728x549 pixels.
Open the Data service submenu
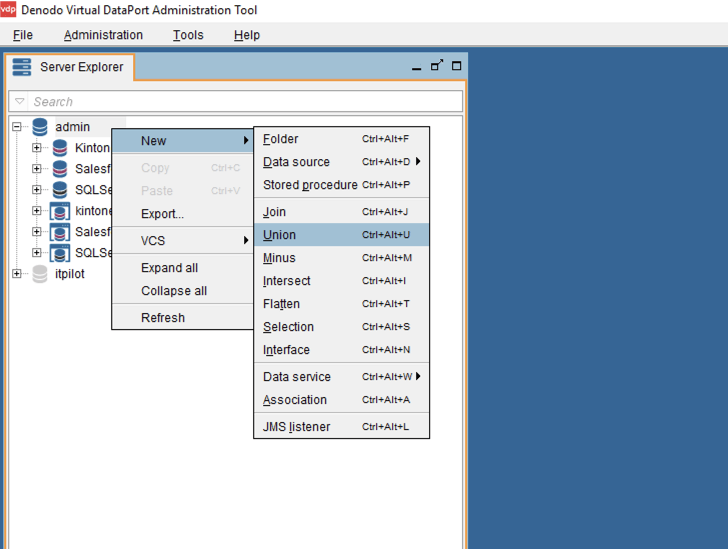[x=341, y=377]
